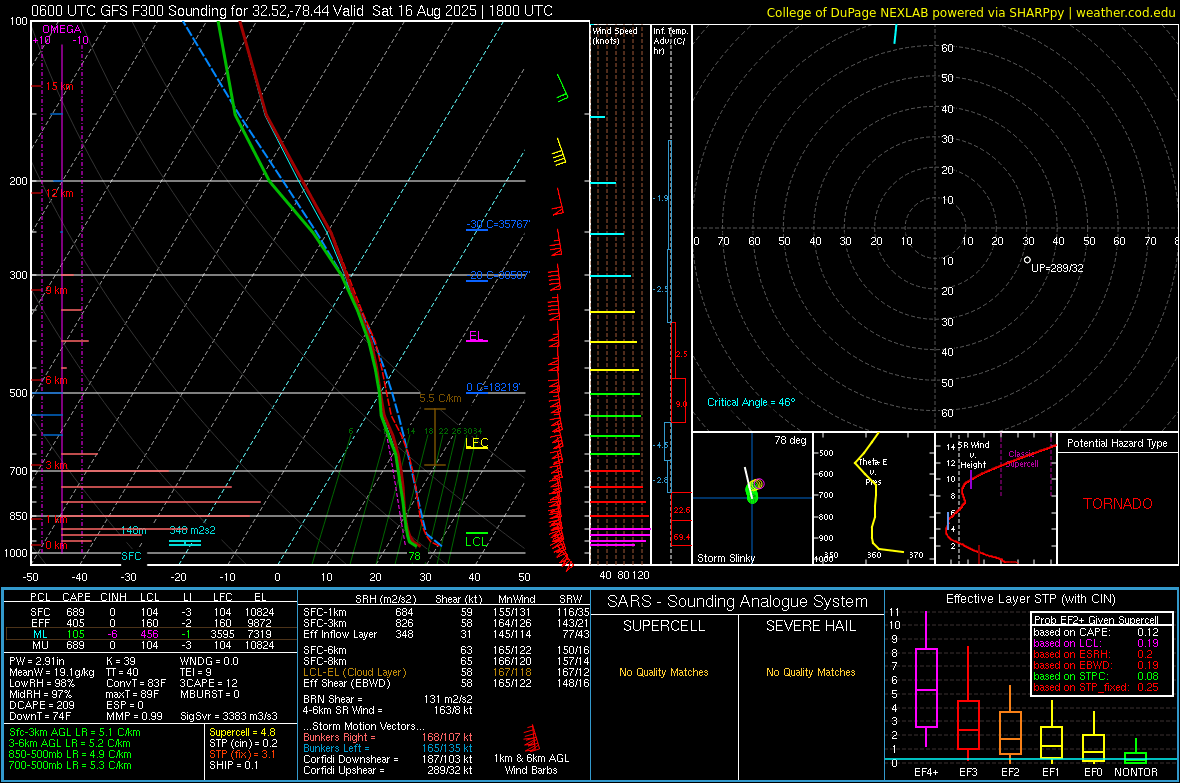Click the Prob EF2+ Given Supercell heading
This screenshot has width=1180, height=783.
[x=1095, y=620]
